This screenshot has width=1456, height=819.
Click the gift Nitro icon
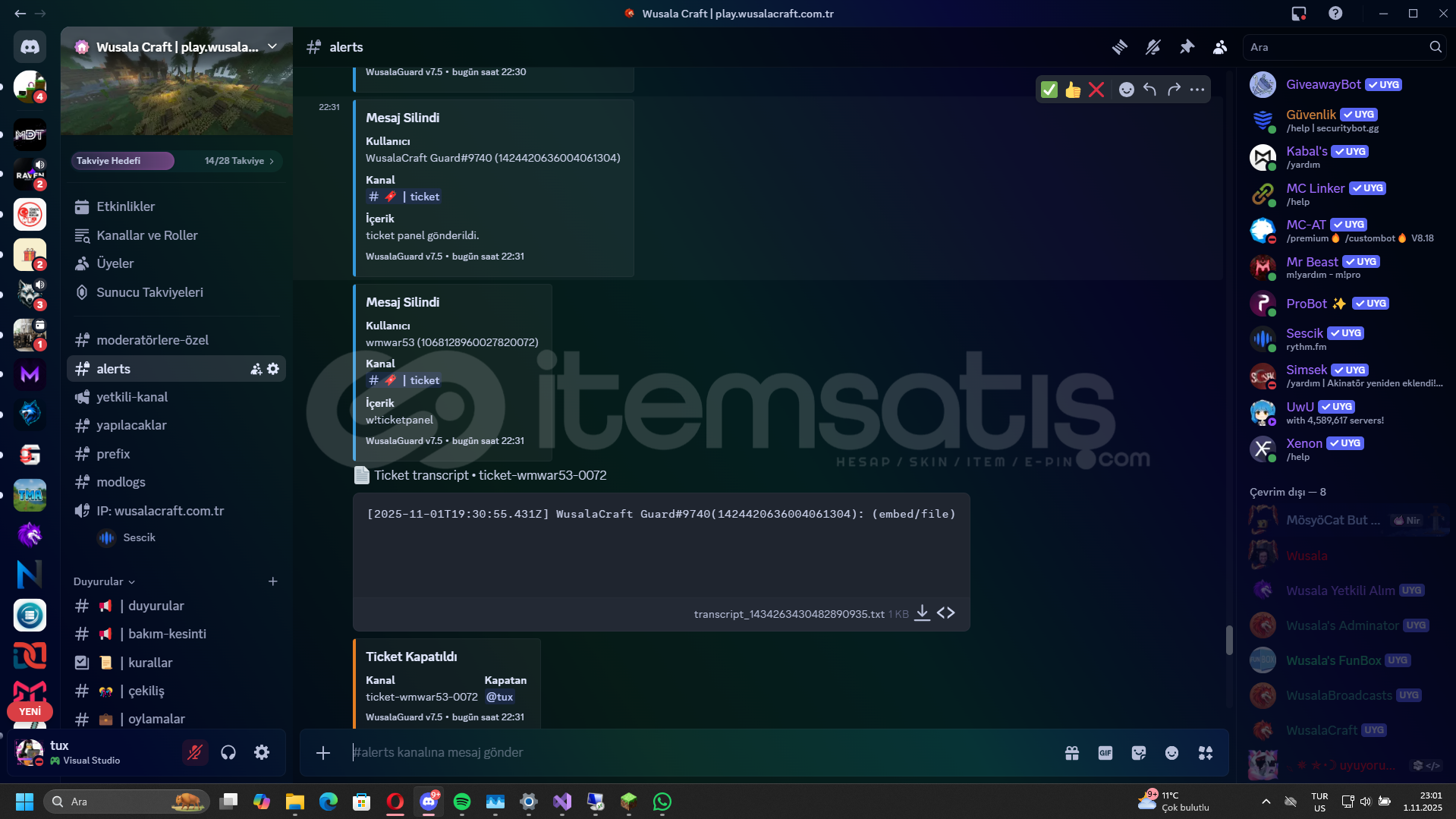coord(1071,752)
